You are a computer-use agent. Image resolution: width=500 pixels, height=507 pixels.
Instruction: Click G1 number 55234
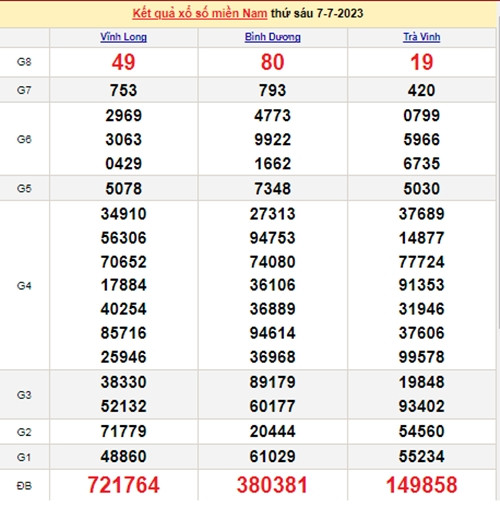(x=422, y=456)
